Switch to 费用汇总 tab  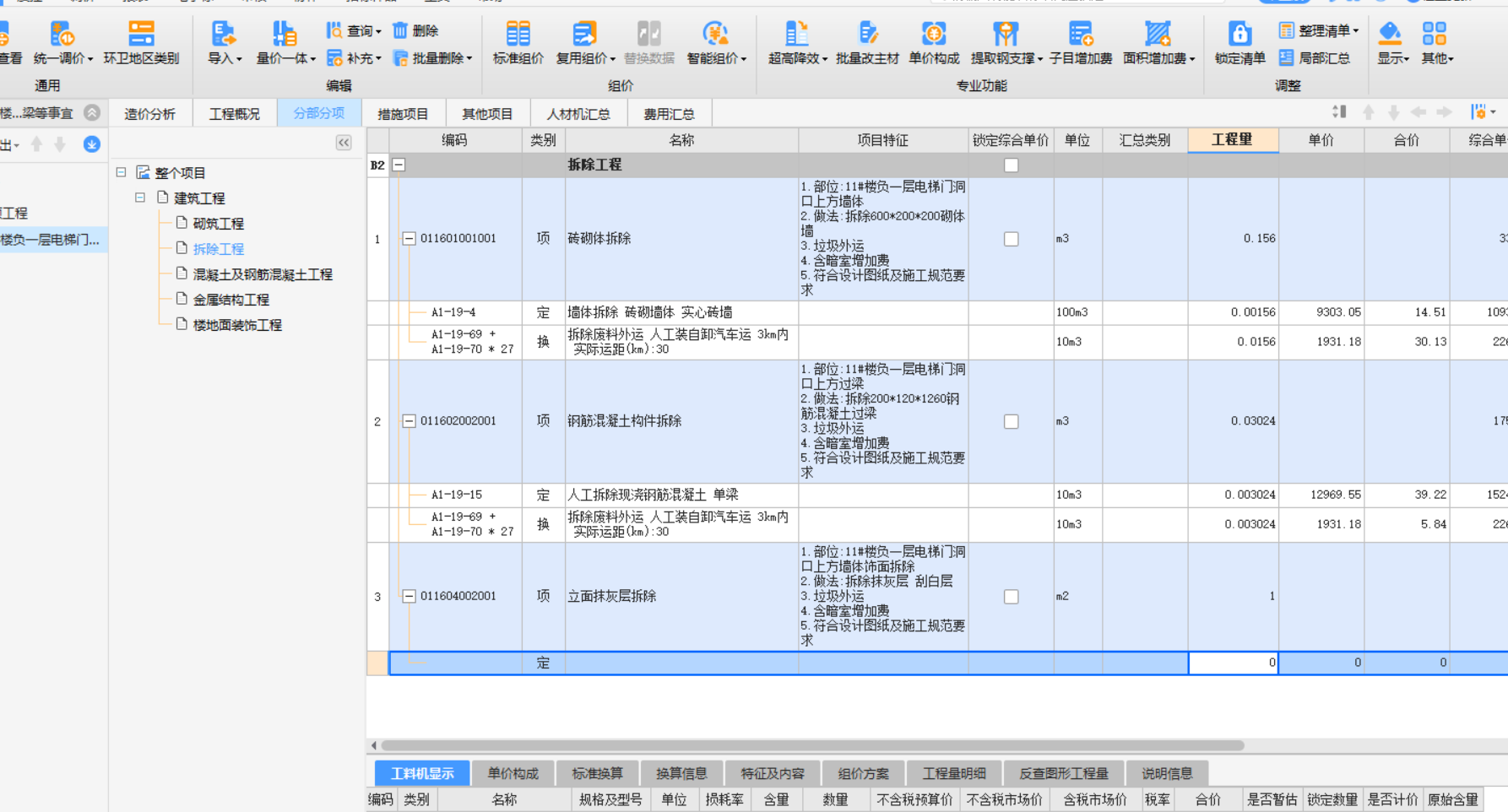pos(670,114)
